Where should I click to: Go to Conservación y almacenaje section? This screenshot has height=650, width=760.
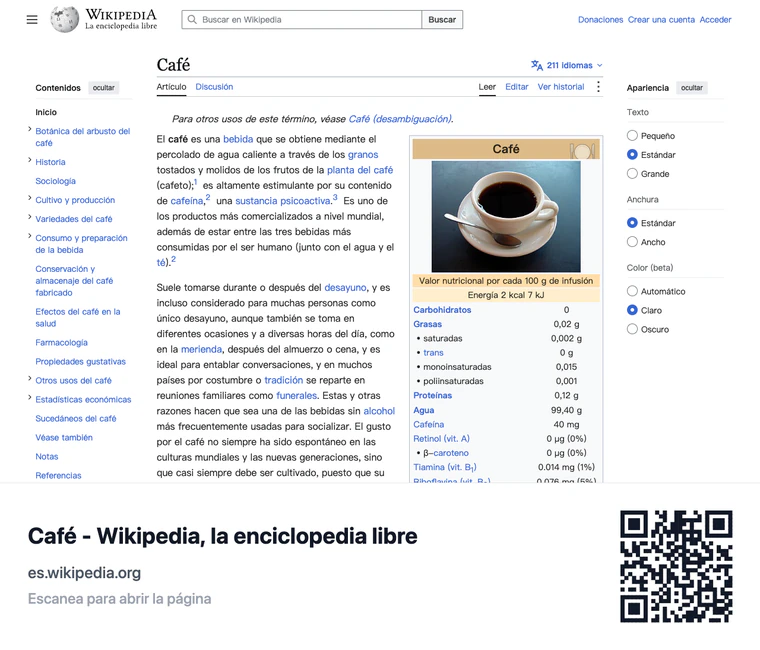pos(74,281)
